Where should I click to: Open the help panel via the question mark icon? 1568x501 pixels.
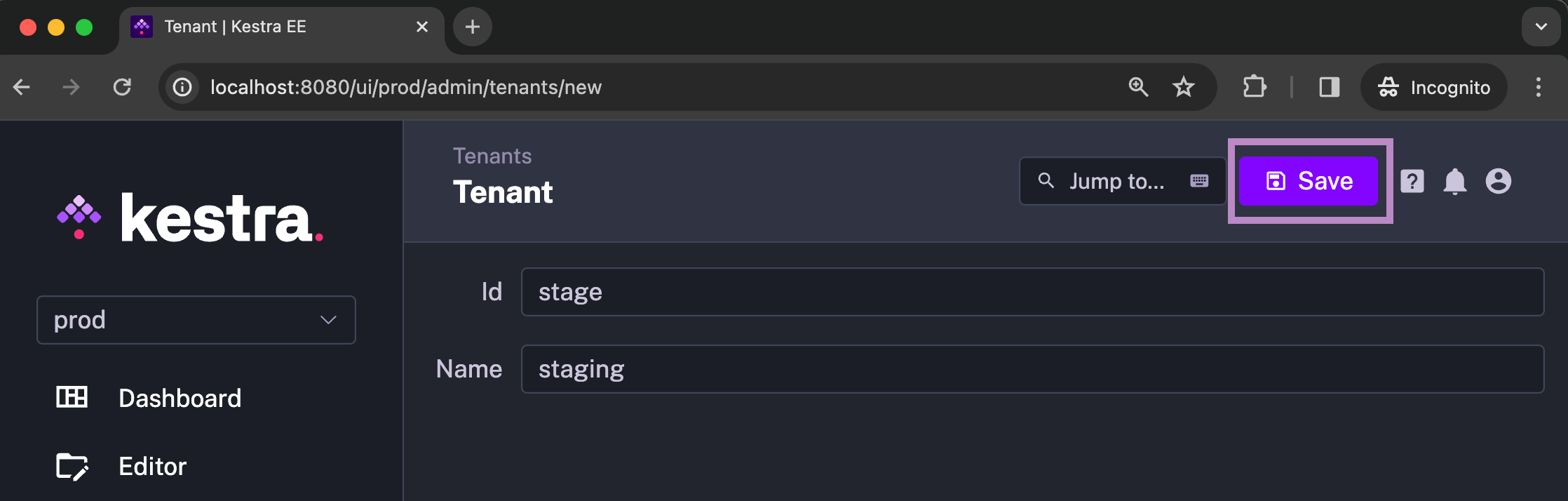(1412, 181)
